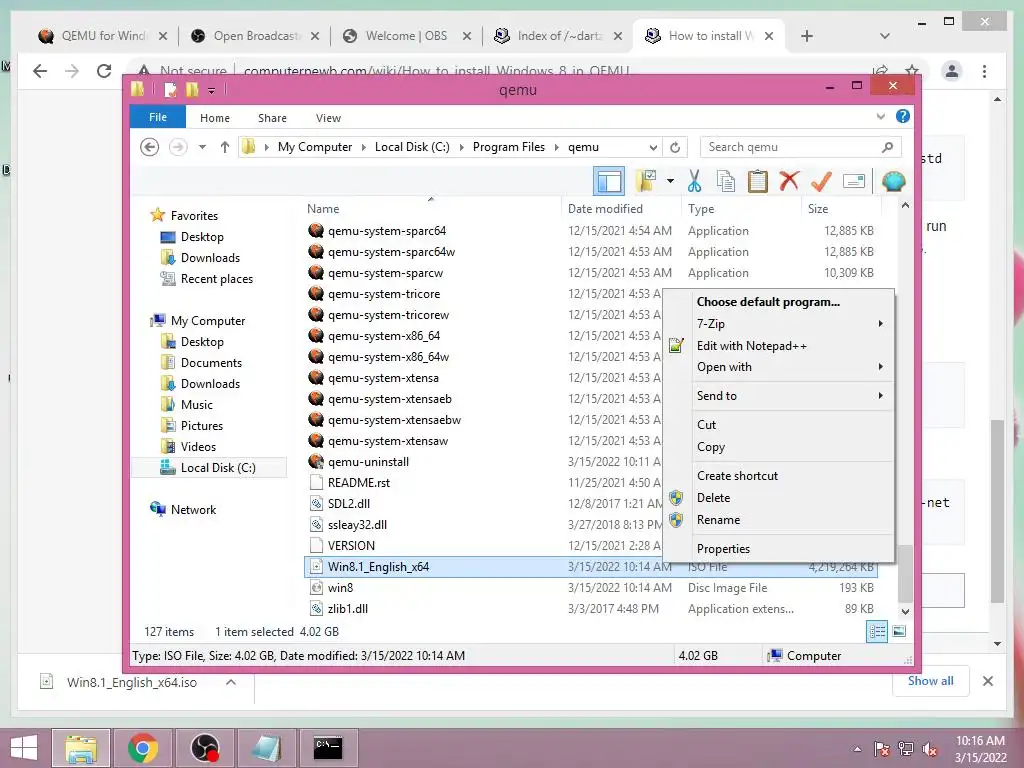Show hidden tray icons arrow
The image size is (1024, 768).
(x=857, y=749)
